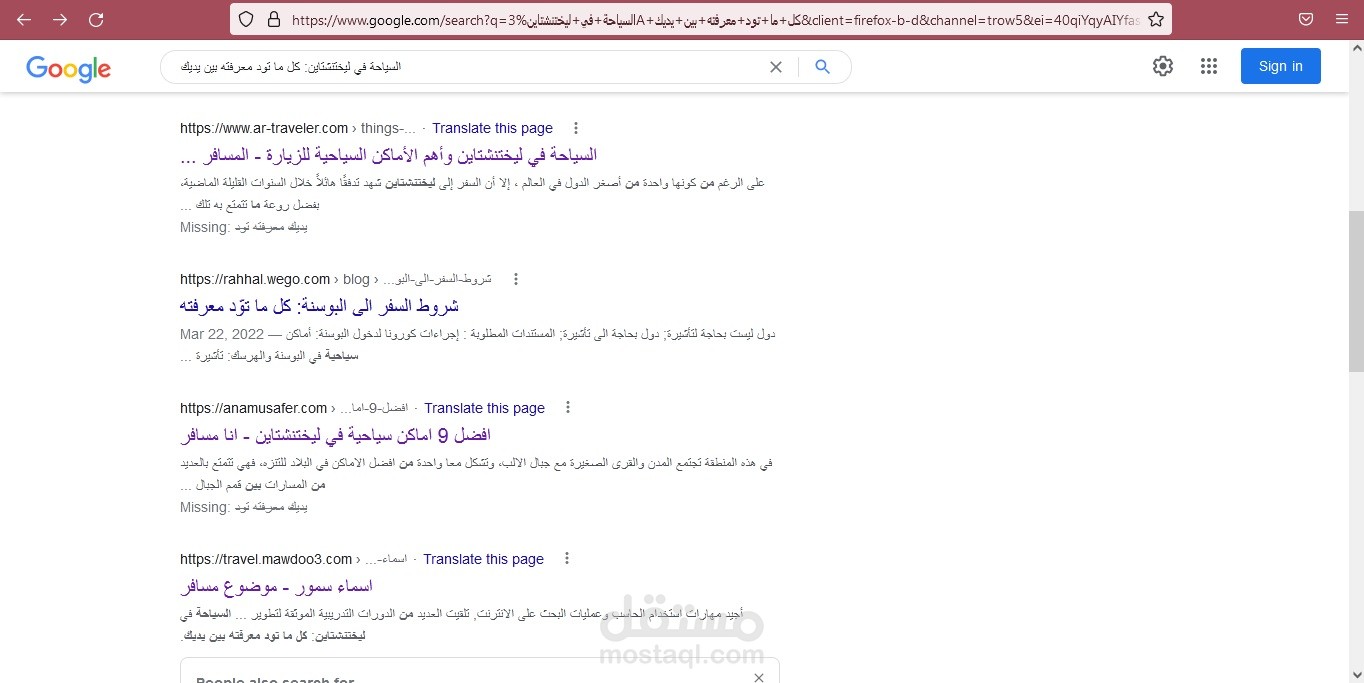The height and width of the screenshot is (683, 1364).
Task: Reload the page with the refresh icon
Action: coord(96,20)
